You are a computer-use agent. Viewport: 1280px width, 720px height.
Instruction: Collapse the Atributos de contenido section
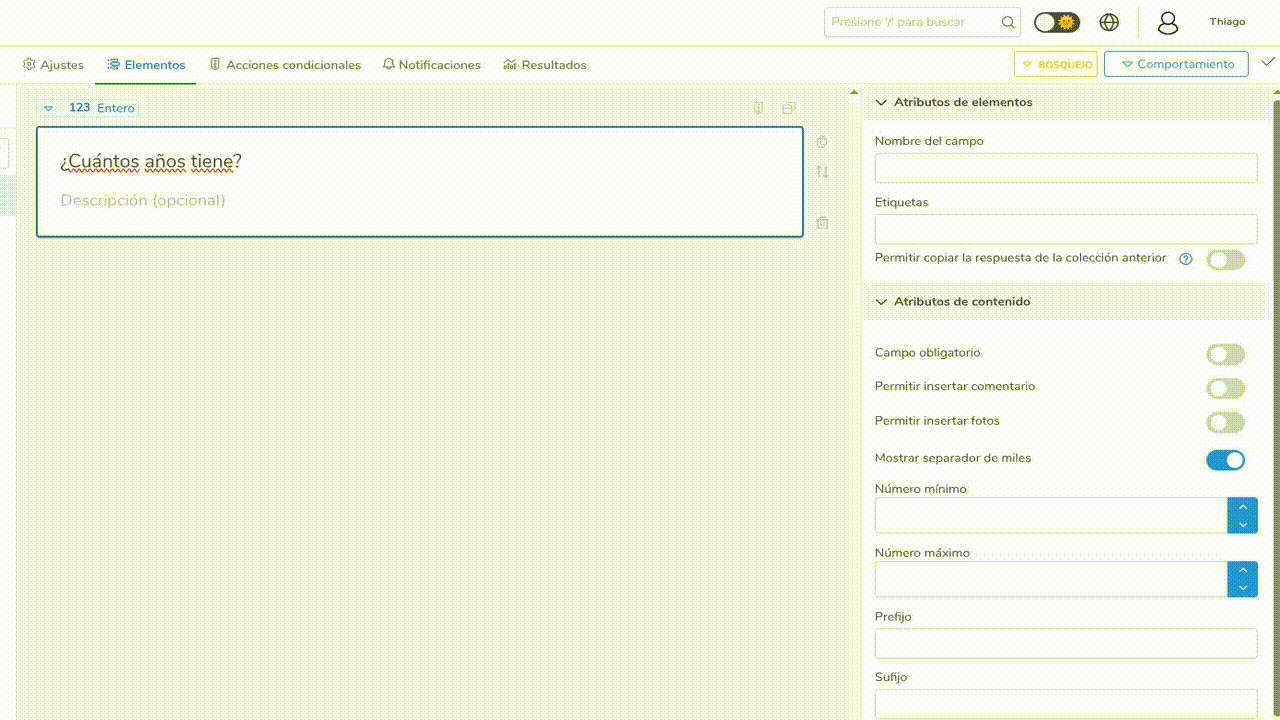coord(882,302)
